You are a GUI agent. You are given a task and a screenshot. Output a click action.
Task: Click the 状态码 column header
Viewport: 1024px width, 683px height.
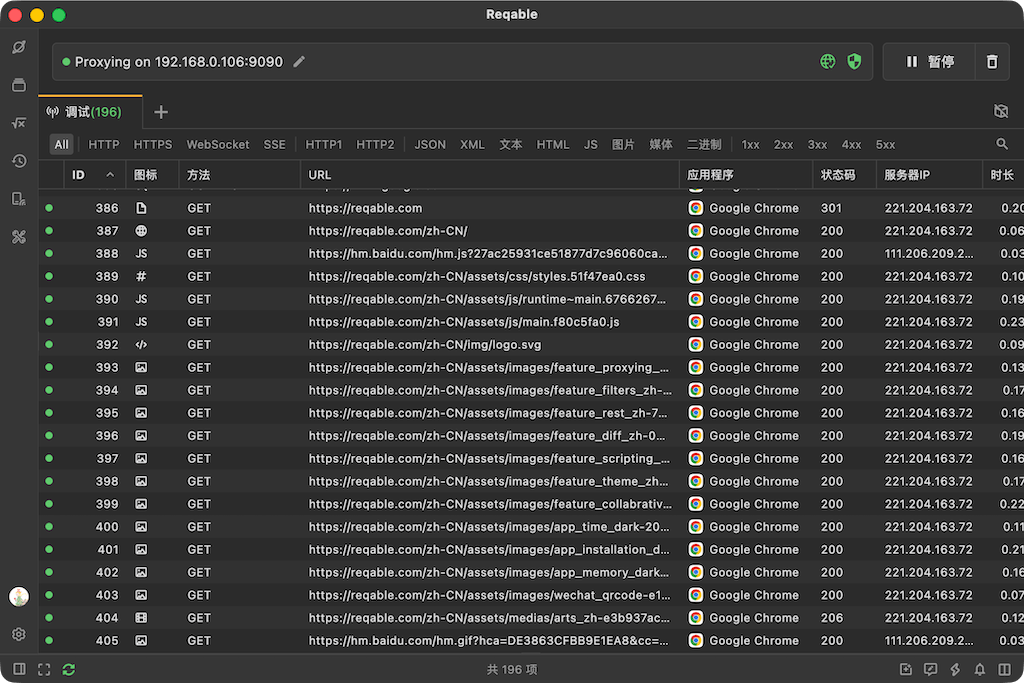tap(838, 174)
